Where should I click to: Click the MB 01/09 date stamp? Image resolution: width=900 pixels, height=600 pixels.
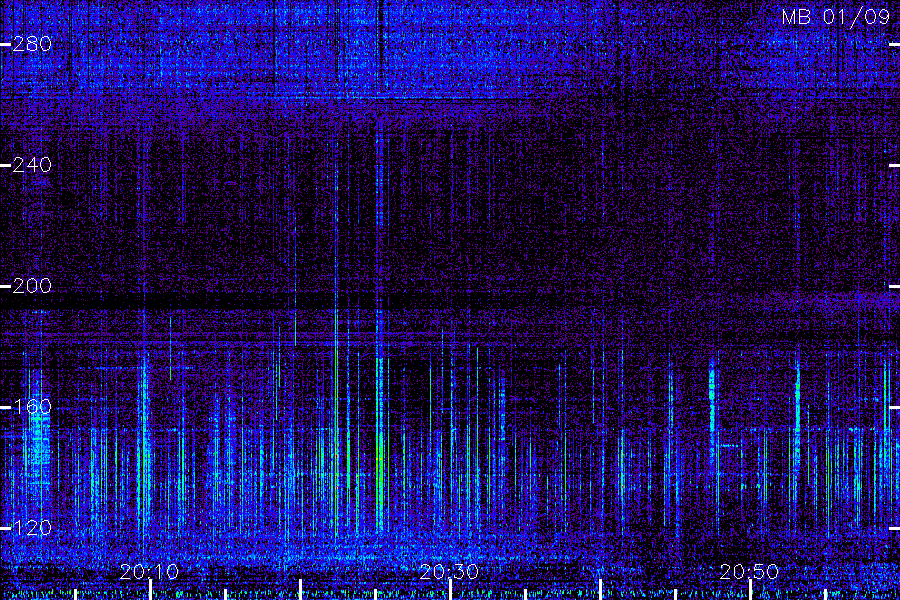pos(836,17)
